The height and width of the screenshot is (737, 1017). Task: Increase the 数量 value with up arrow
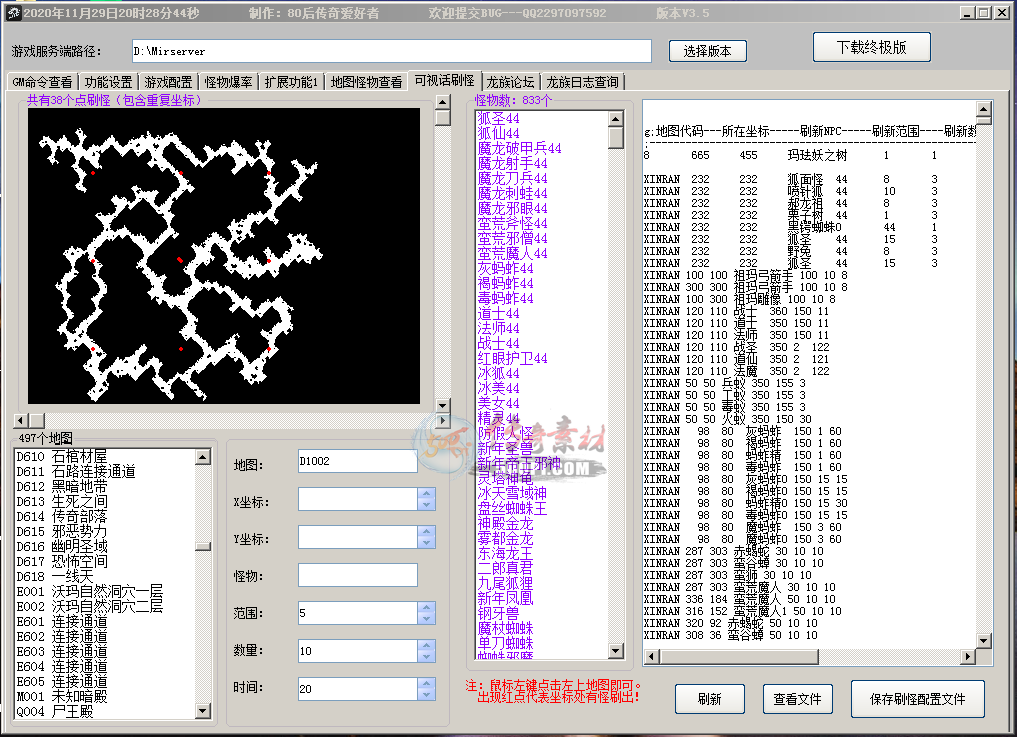point(426,645)
